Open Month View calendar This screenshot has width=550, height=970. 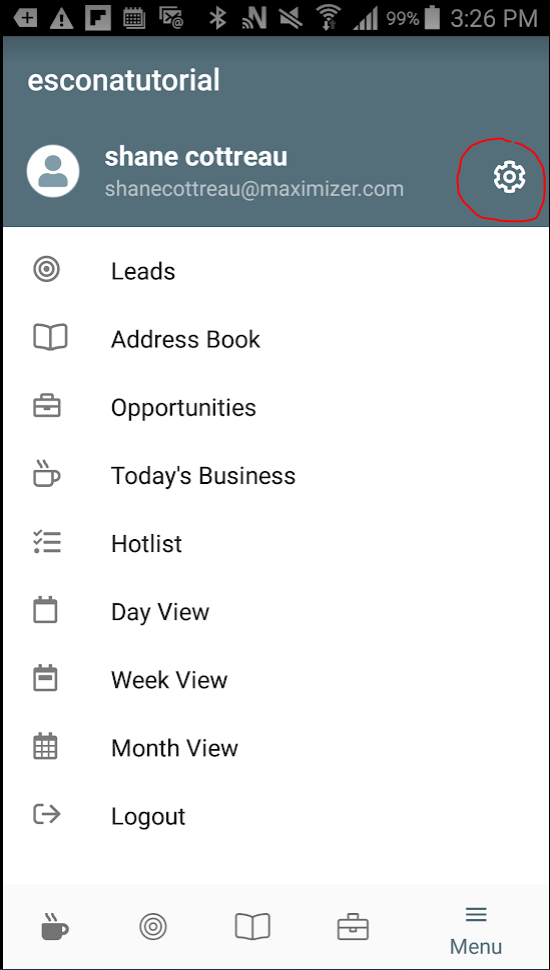pyautogui.click(x=275, y=747)
